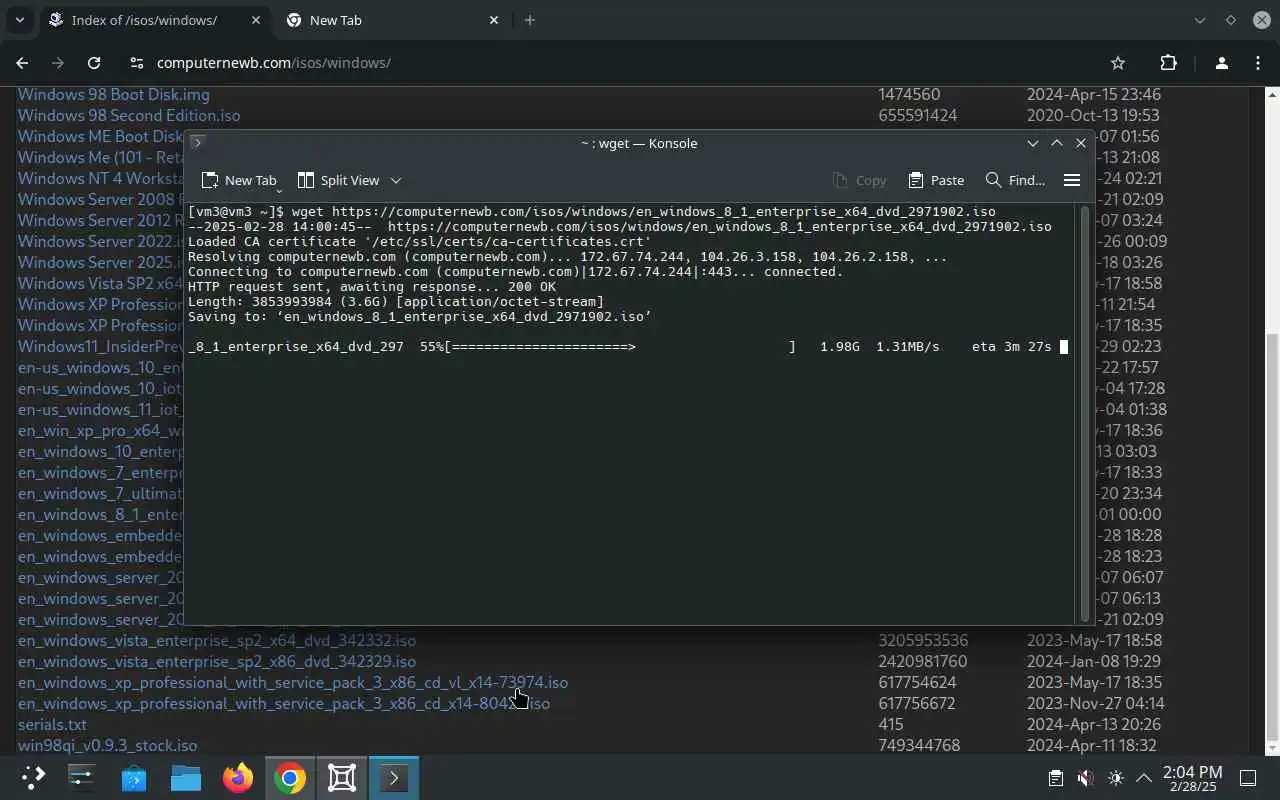Open Split View in Konsole
Screen dimensions: 1280x800
coord(339,180)
